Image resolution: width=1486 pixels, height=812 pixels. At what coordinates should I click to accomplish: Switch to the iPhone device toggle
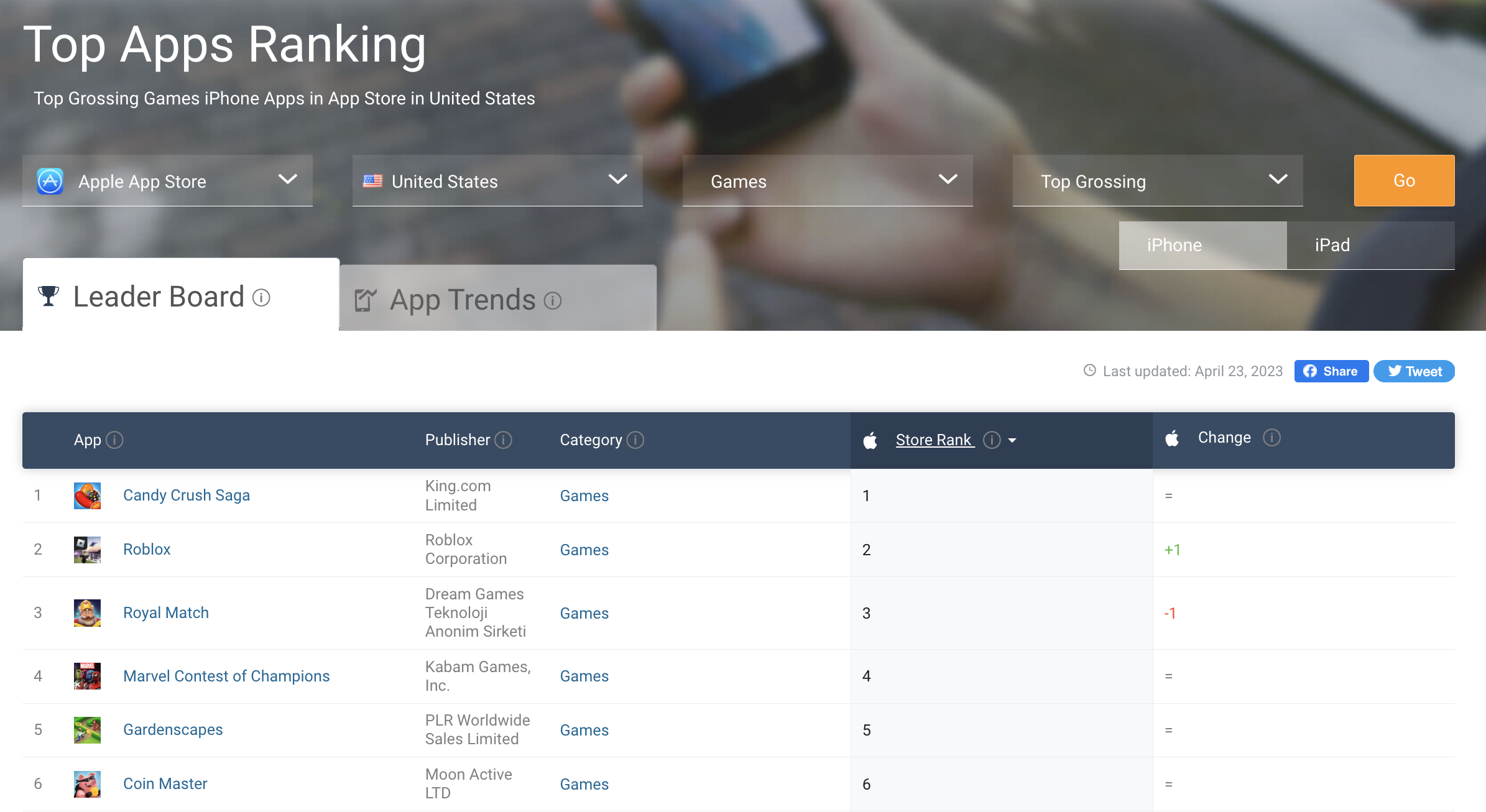[x=1202, y=245]
